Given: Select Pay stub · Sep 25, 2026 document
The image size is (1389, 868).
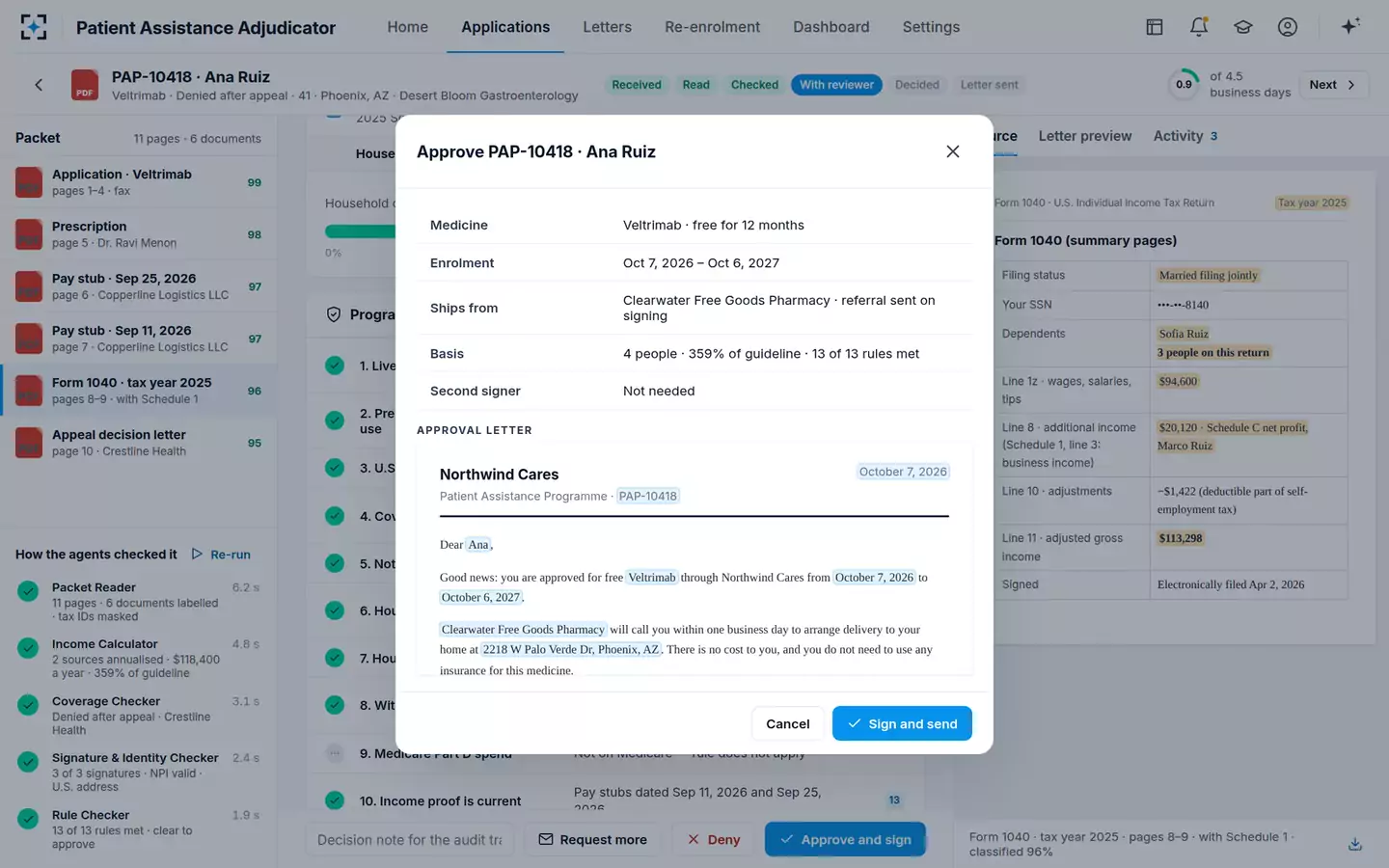Looking at the screenshot, I should tap(139, 286).
